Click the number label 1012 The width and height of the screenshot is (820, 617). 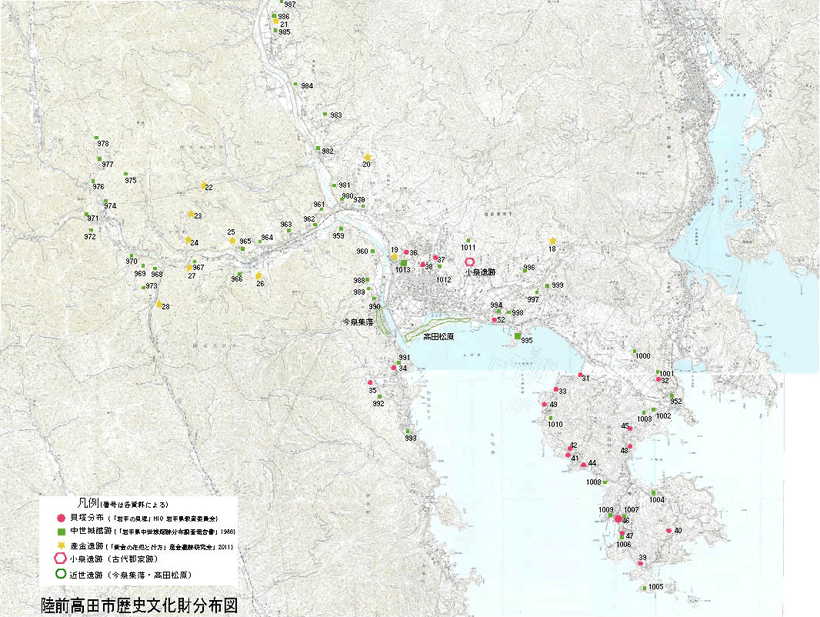click(443, 280)
